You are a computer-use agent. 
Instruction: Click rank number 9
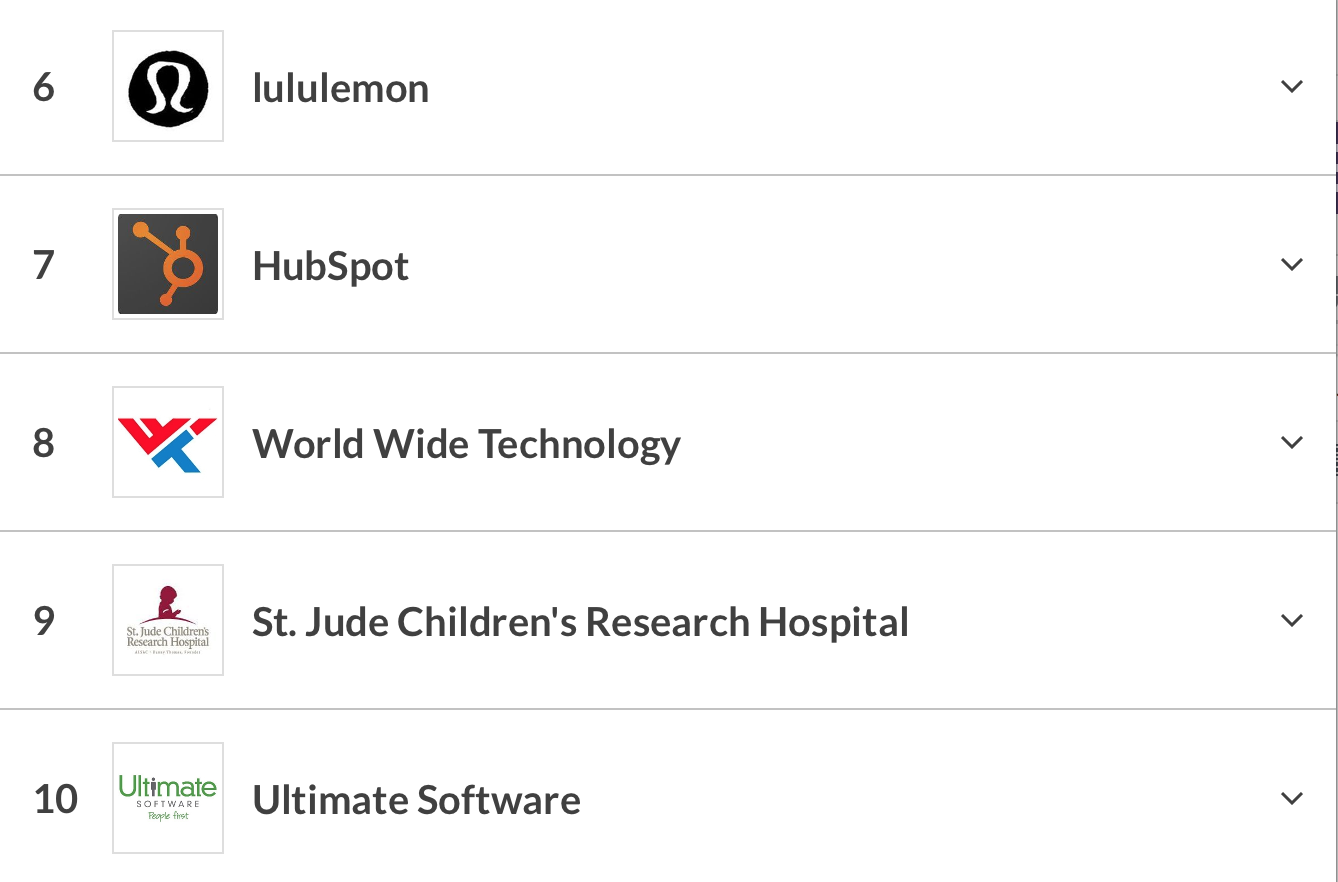coord(43,621)
